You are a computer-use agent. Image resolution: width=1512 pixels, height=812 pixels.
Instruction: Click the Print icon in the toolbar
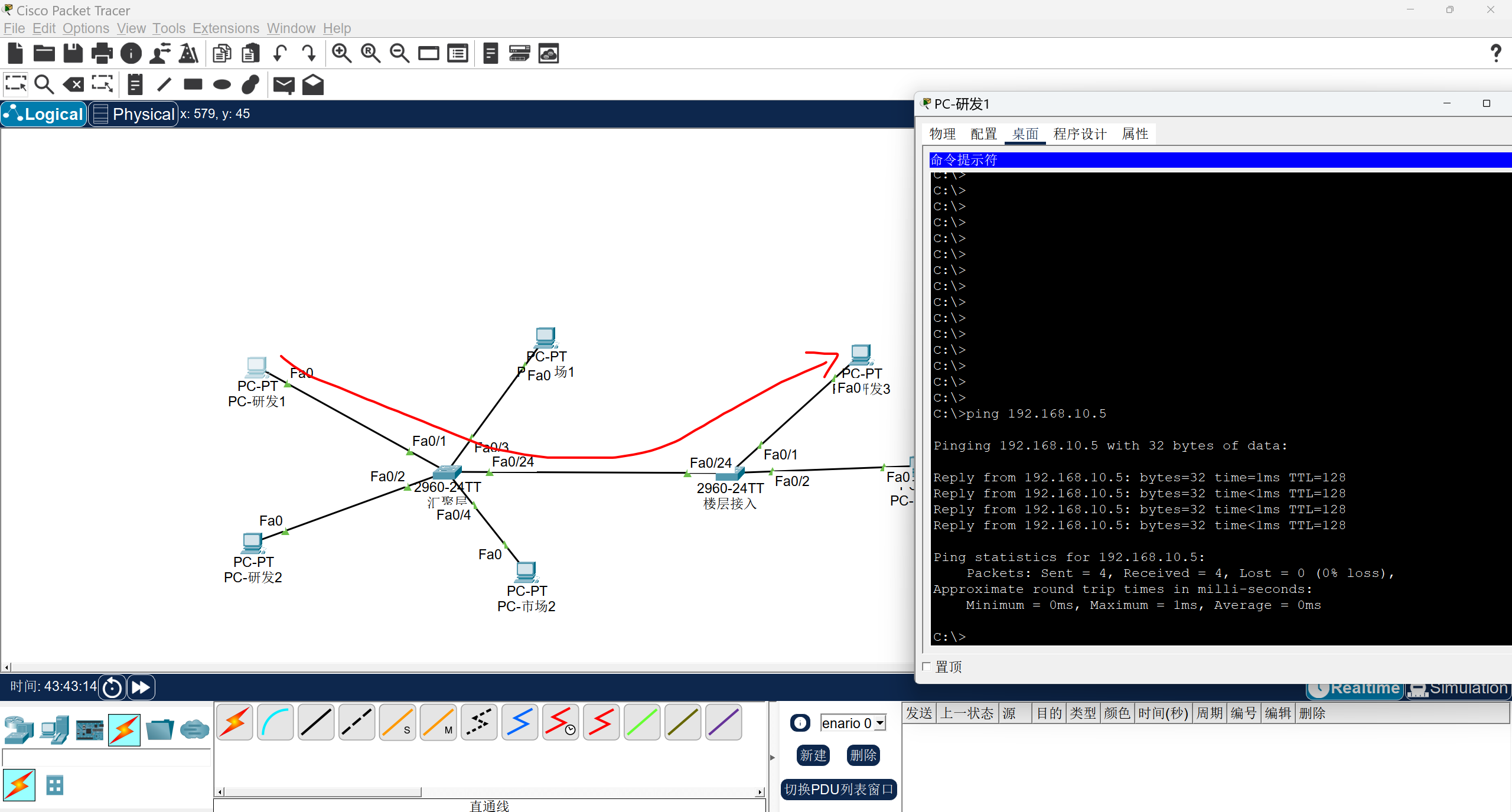click(x=102, y=54)
